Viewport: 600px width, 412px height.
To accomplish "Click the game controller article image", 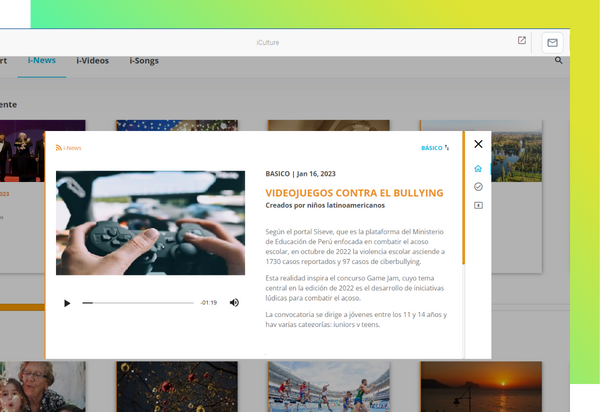I will click(x=150, y=222).
